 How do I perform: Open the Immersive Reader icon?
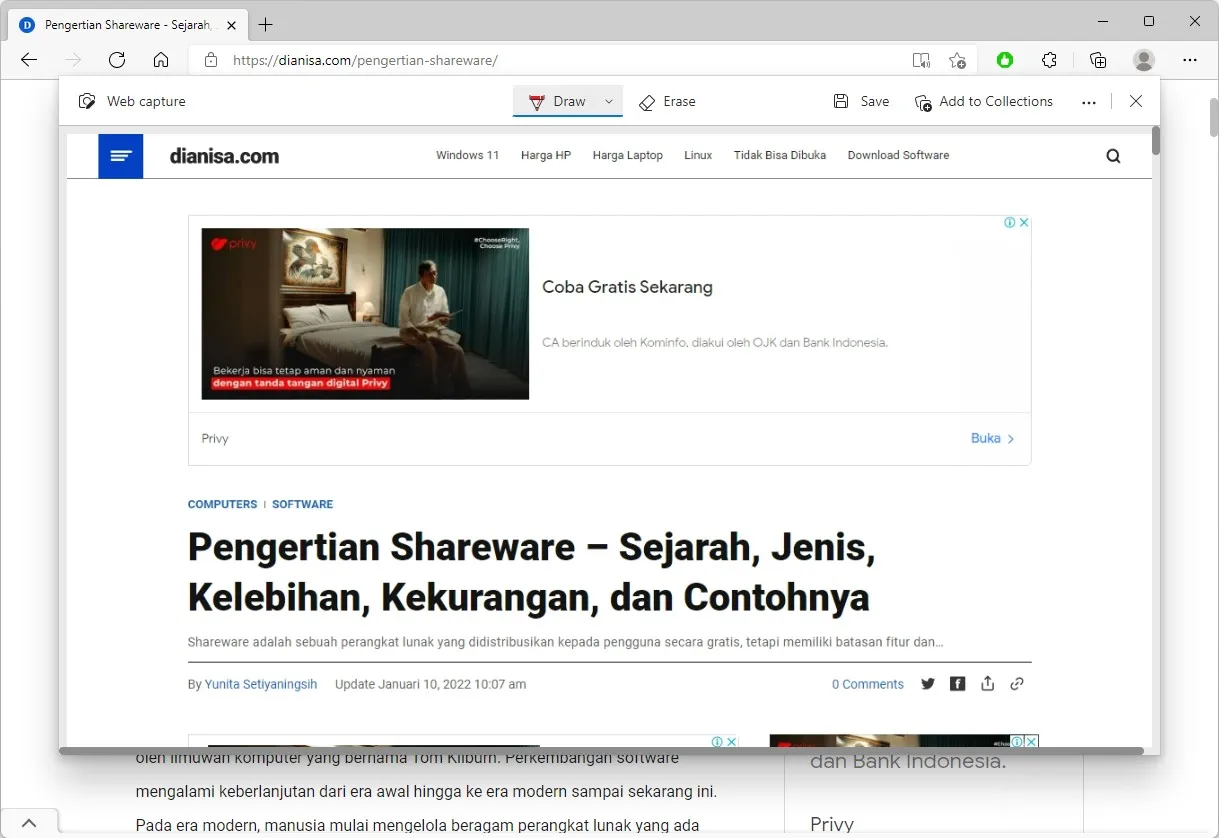click(921, 60)
